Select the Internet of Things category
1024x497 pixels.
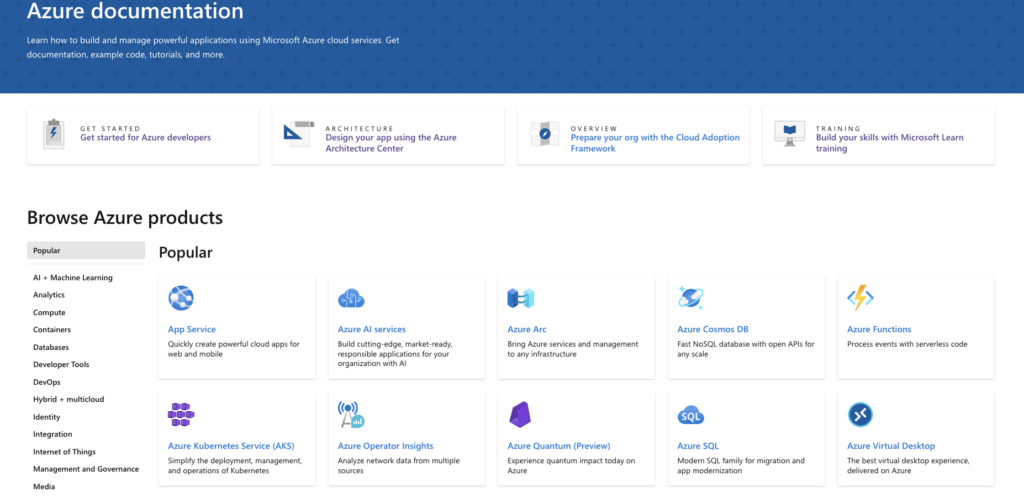[65, 451]
